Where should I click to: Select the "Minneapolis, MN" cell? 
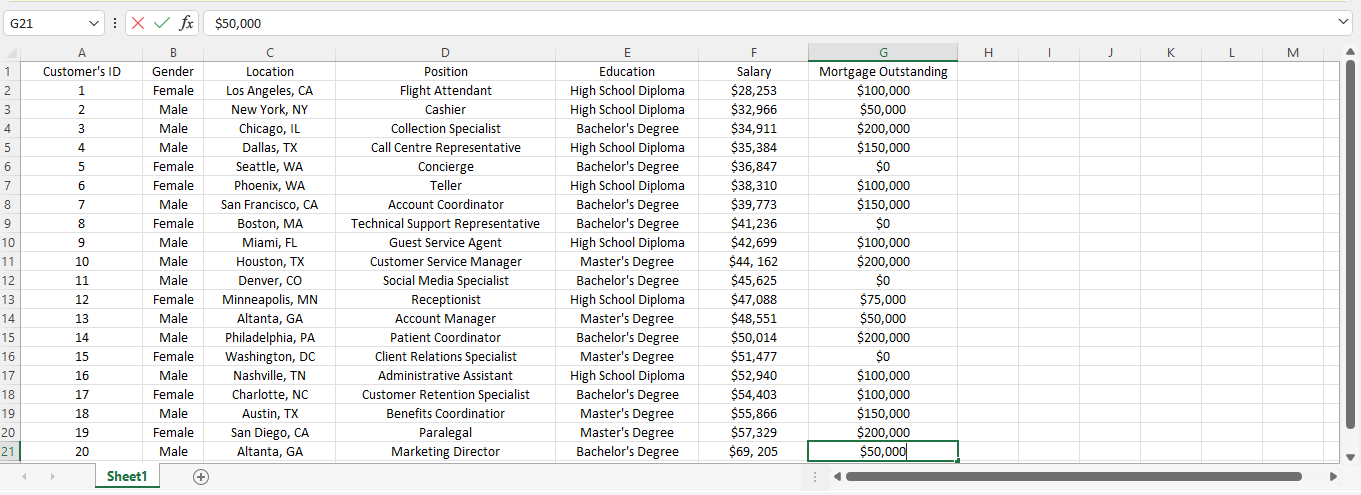(270, 300)
